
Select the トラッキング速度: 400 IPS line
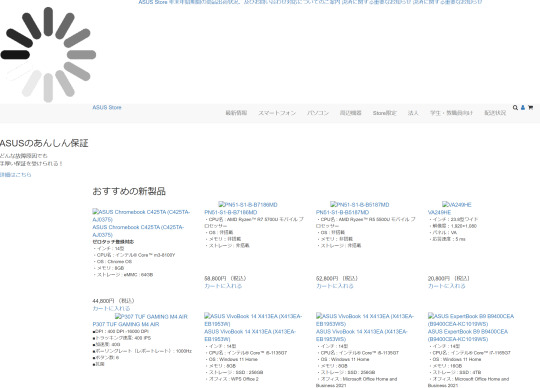pyautogui.click(x=122, y=338)
